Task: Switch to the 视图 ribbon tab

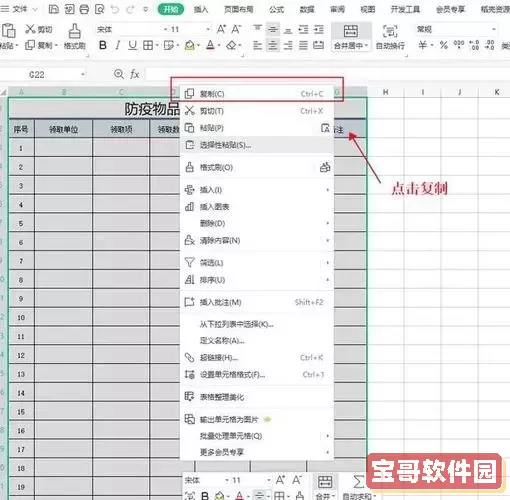Action: point(368,9)
